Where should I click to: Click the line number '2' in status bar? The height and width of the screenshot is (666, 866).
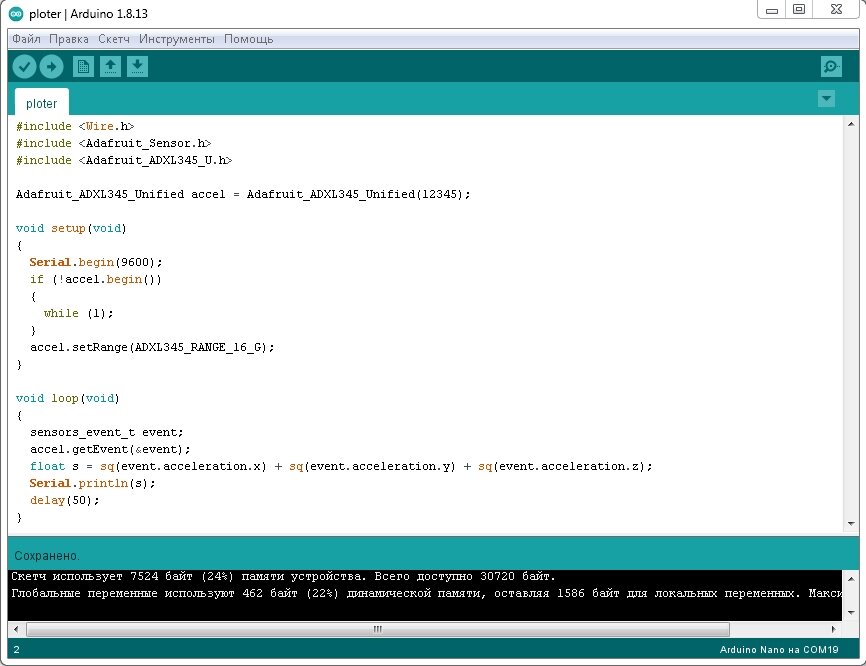point(17,650)
